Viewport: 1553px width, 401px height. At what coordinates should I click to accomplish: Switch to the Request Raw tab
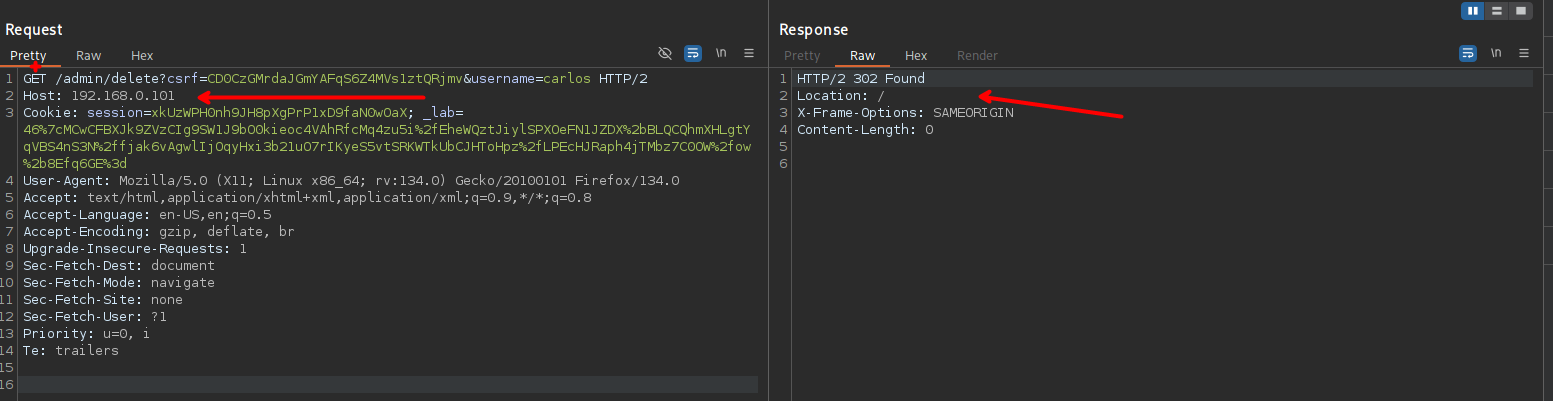pos(89,56)
